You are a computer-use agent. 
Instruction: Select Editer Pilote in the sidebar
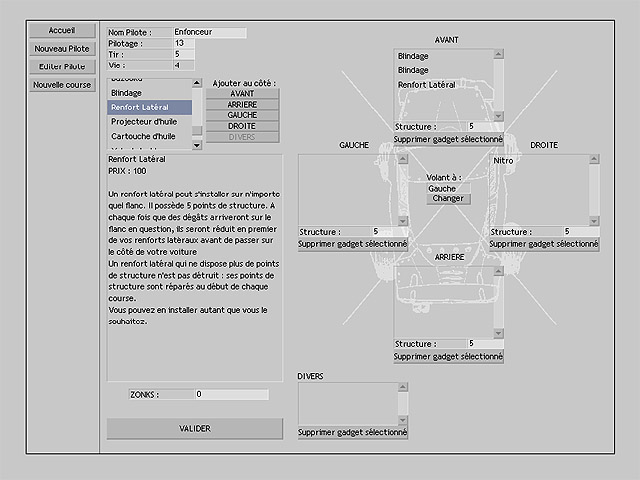(x=62, y=66)
